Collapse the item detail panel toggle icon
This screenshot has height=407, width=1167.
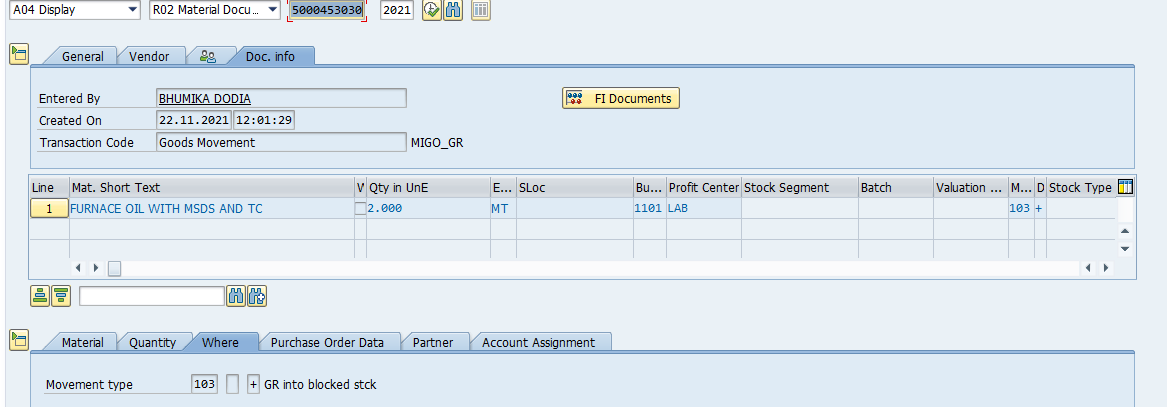click(18, 341)
